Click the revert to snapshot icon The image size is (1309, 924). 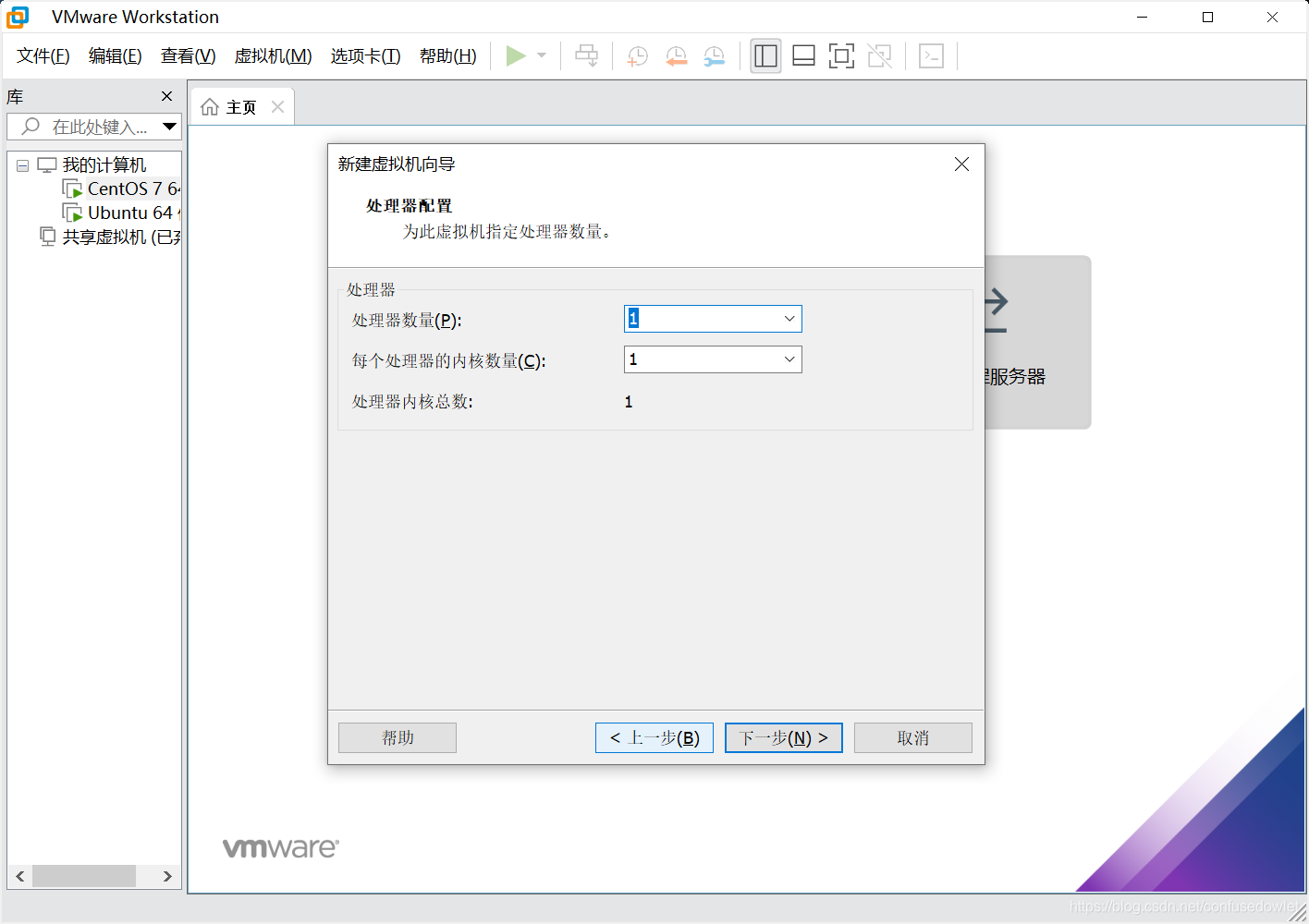pos(676,56)
